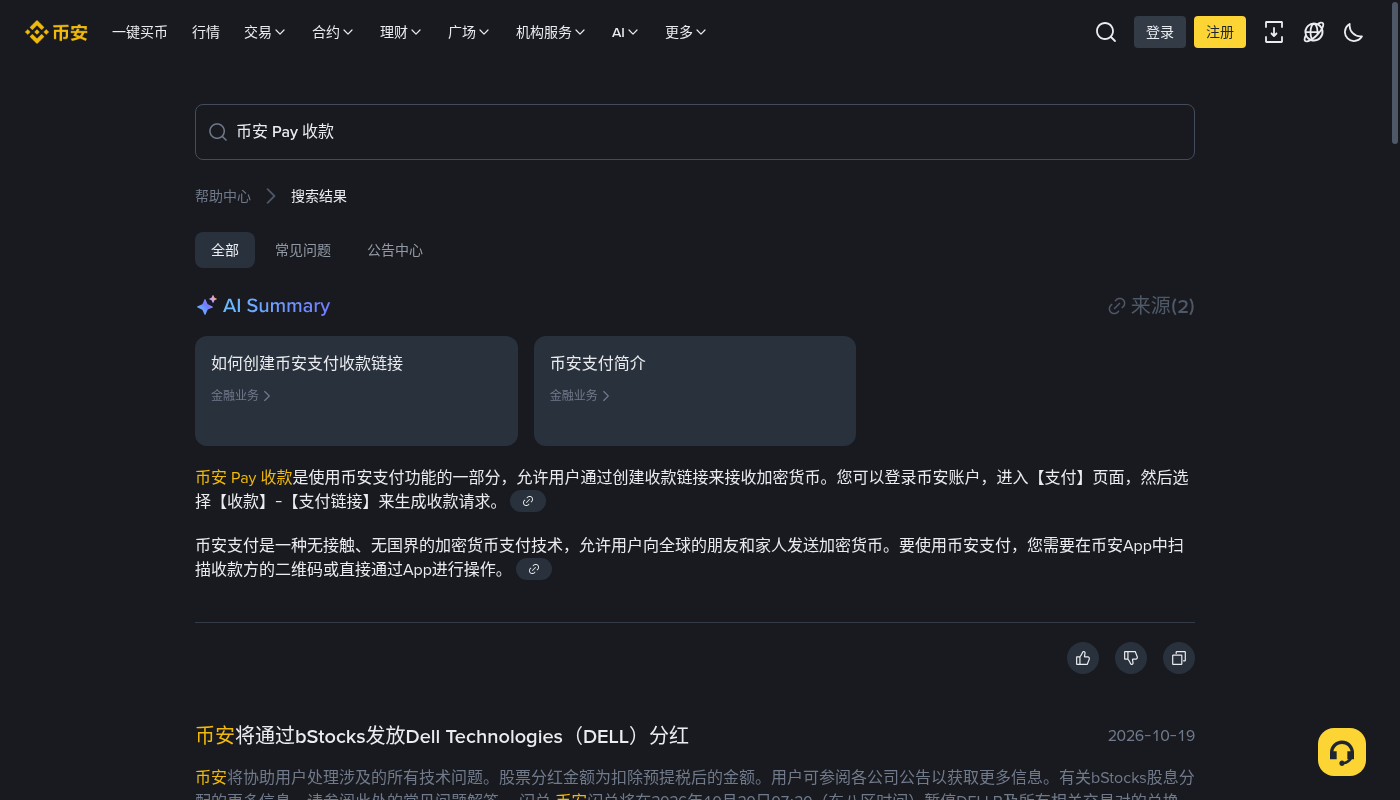Click the thumbs down feedback icon

click(x=1131, y=658)
